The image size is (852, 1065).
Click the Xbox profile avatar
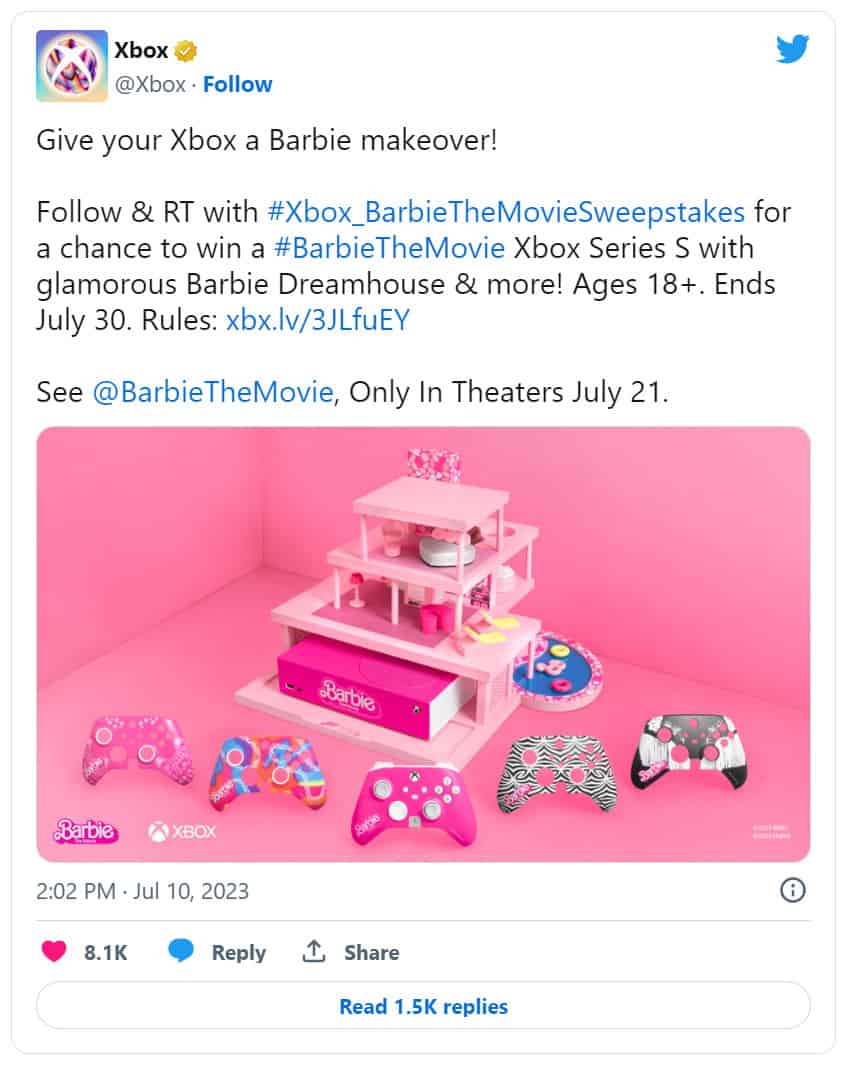coord(71,66)
